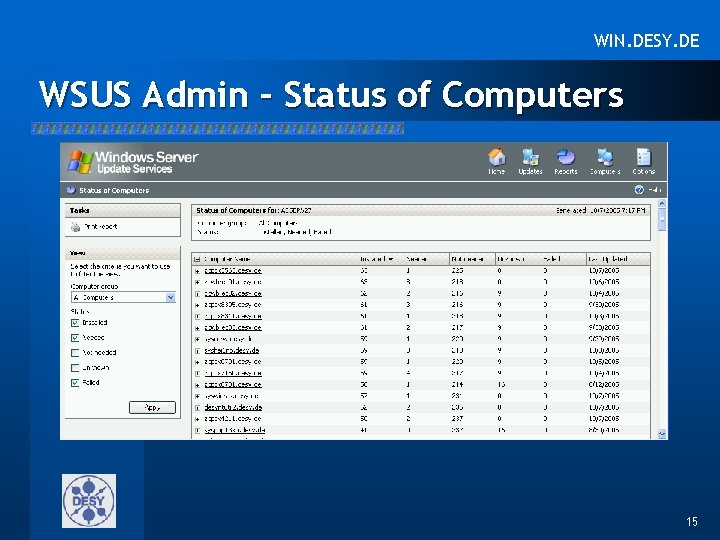Click the DESY logo on the slide
This screenshot has width=720, height=540.
pyautogui.click(x=89, y=501)
